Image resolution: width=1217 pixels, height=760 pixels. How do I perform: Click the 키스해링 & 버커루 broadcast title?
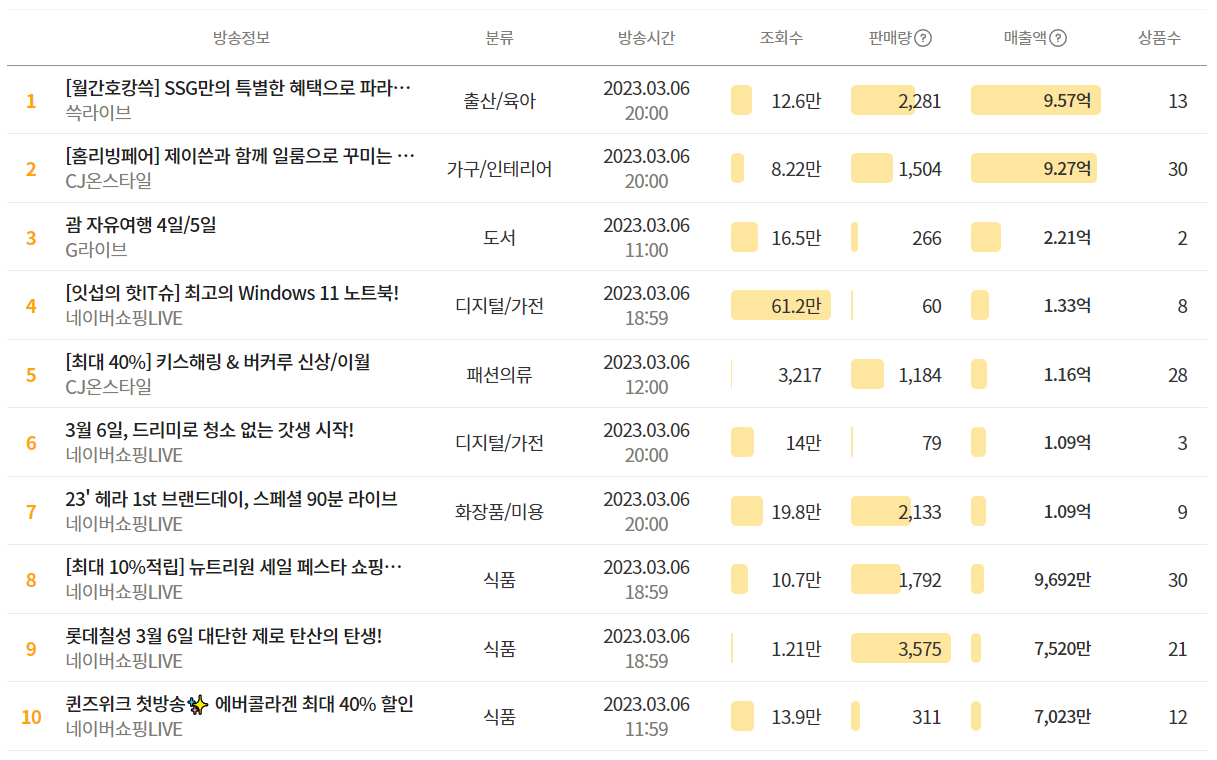[x=218, y=362]
